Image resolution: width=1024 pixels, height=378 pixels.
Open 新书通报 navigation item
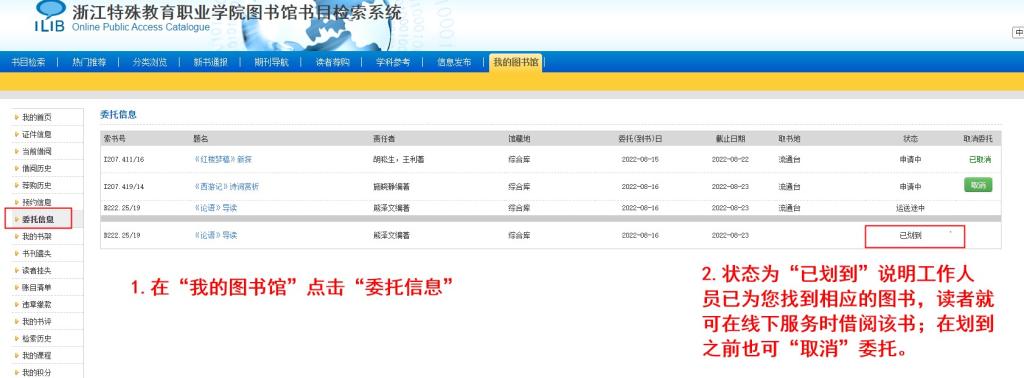210,62
